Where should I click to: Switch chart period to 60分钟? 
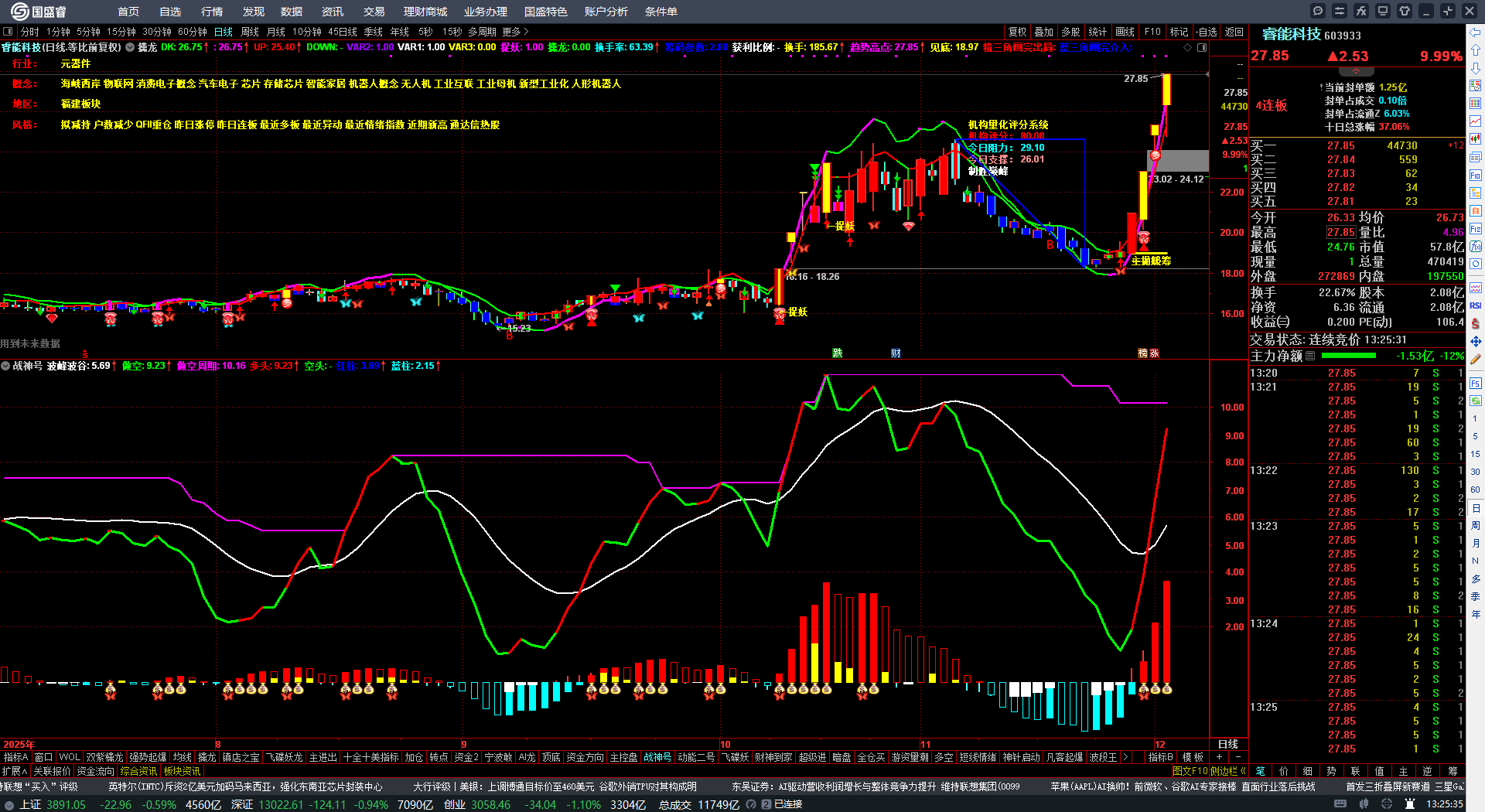click(192, 32)
